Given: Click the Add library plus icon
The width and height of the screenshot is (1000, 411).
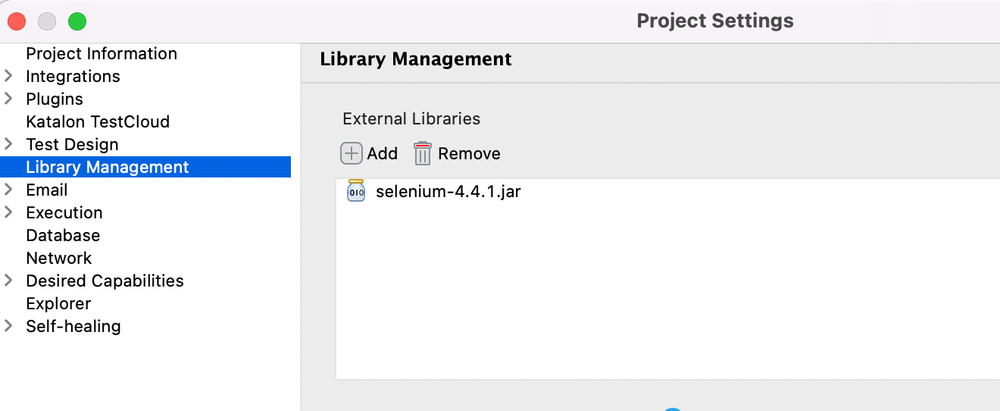Looking at the screenshot, I should tap(352, 153).
